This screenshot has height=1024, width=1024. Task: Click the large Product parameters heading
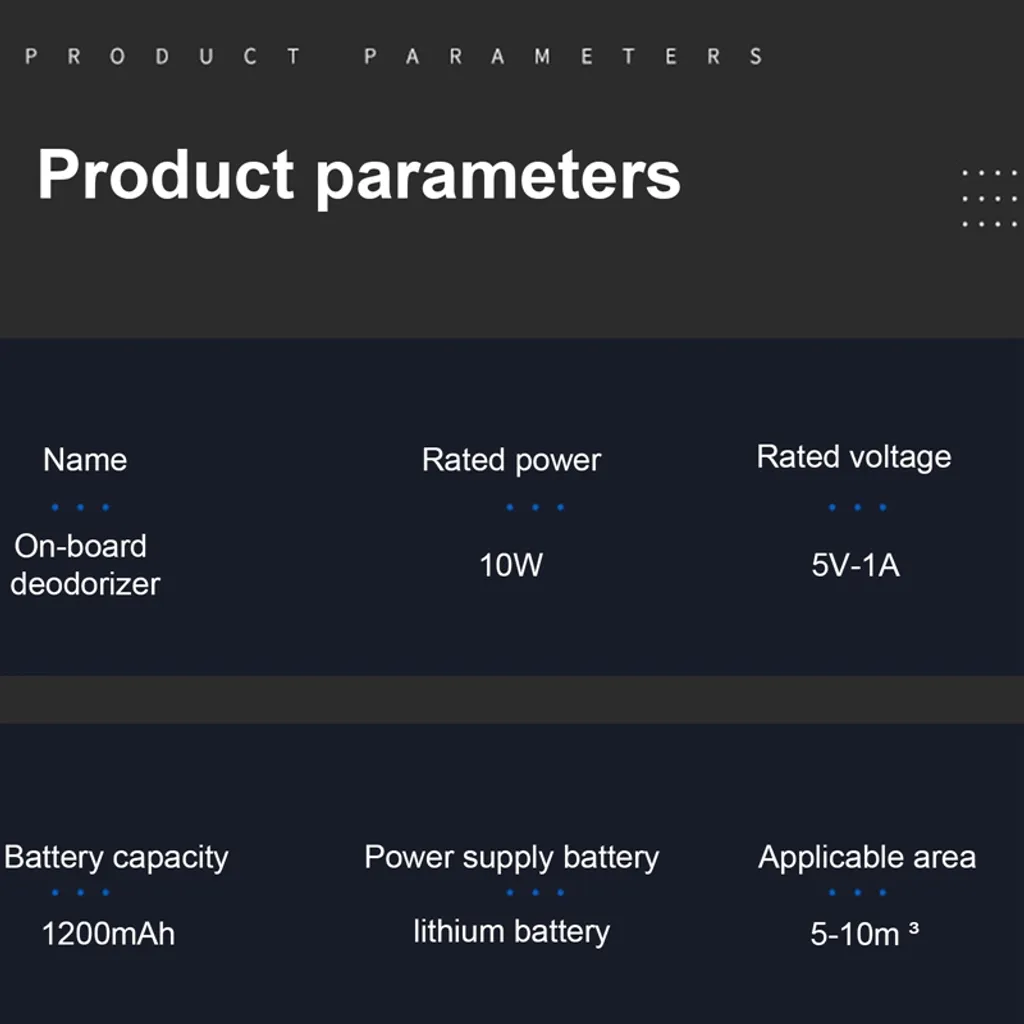[359, 174]
